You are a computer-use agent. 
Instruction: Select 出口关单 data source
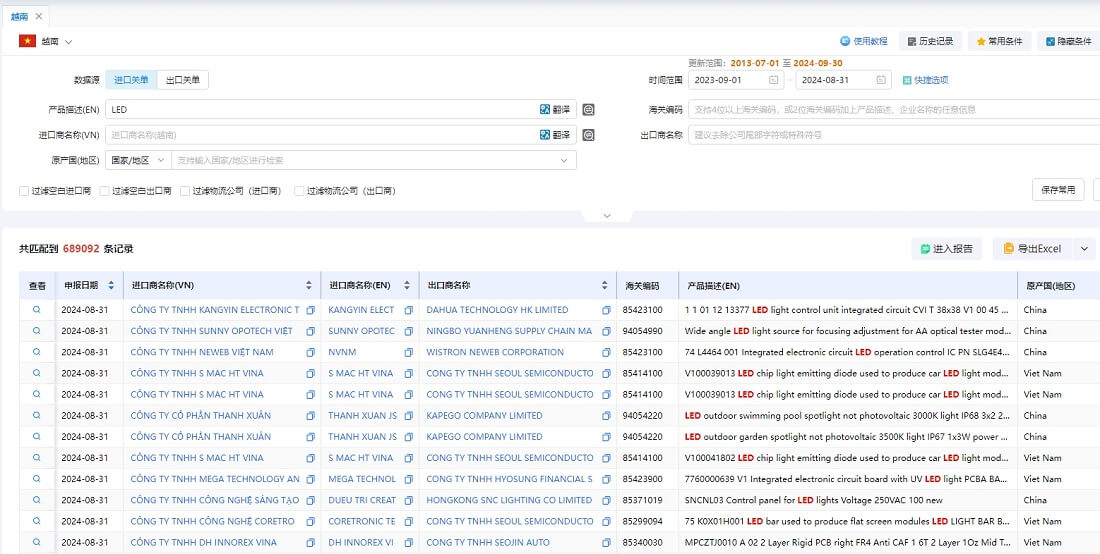[x=183, y=80]
